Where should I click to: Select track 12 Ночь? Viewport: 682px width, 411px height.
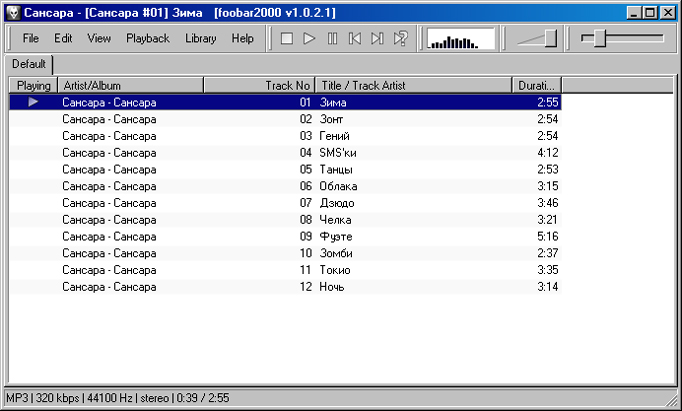coord(285,287)
